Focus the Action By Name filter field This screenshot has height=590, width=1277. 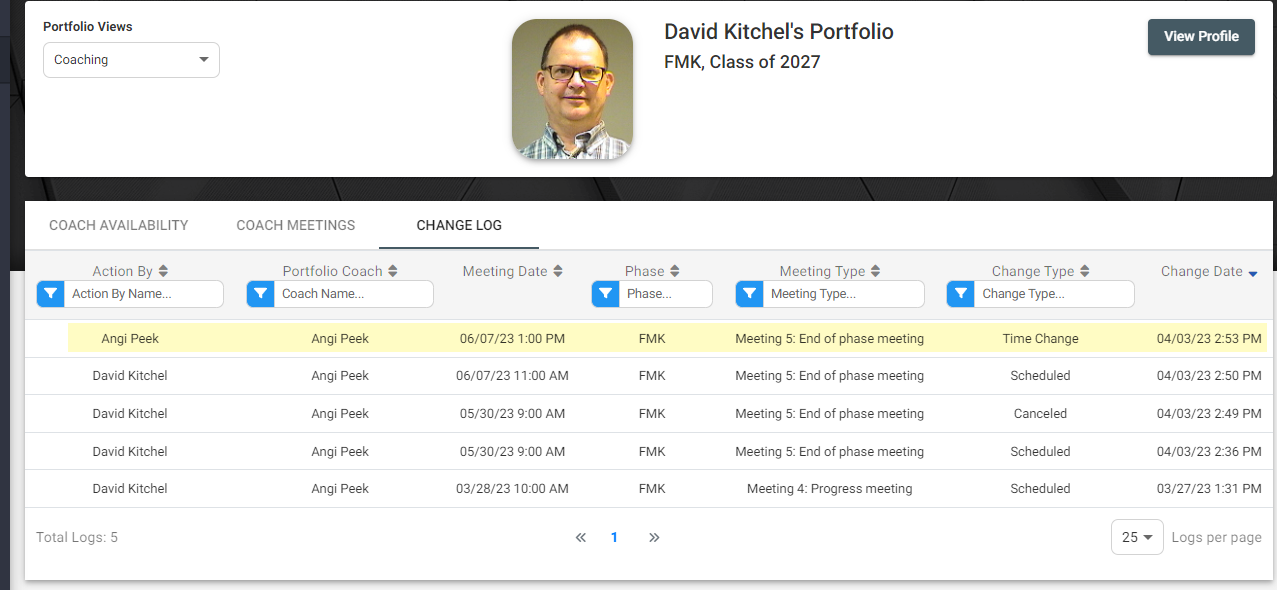tap(144, 294)
